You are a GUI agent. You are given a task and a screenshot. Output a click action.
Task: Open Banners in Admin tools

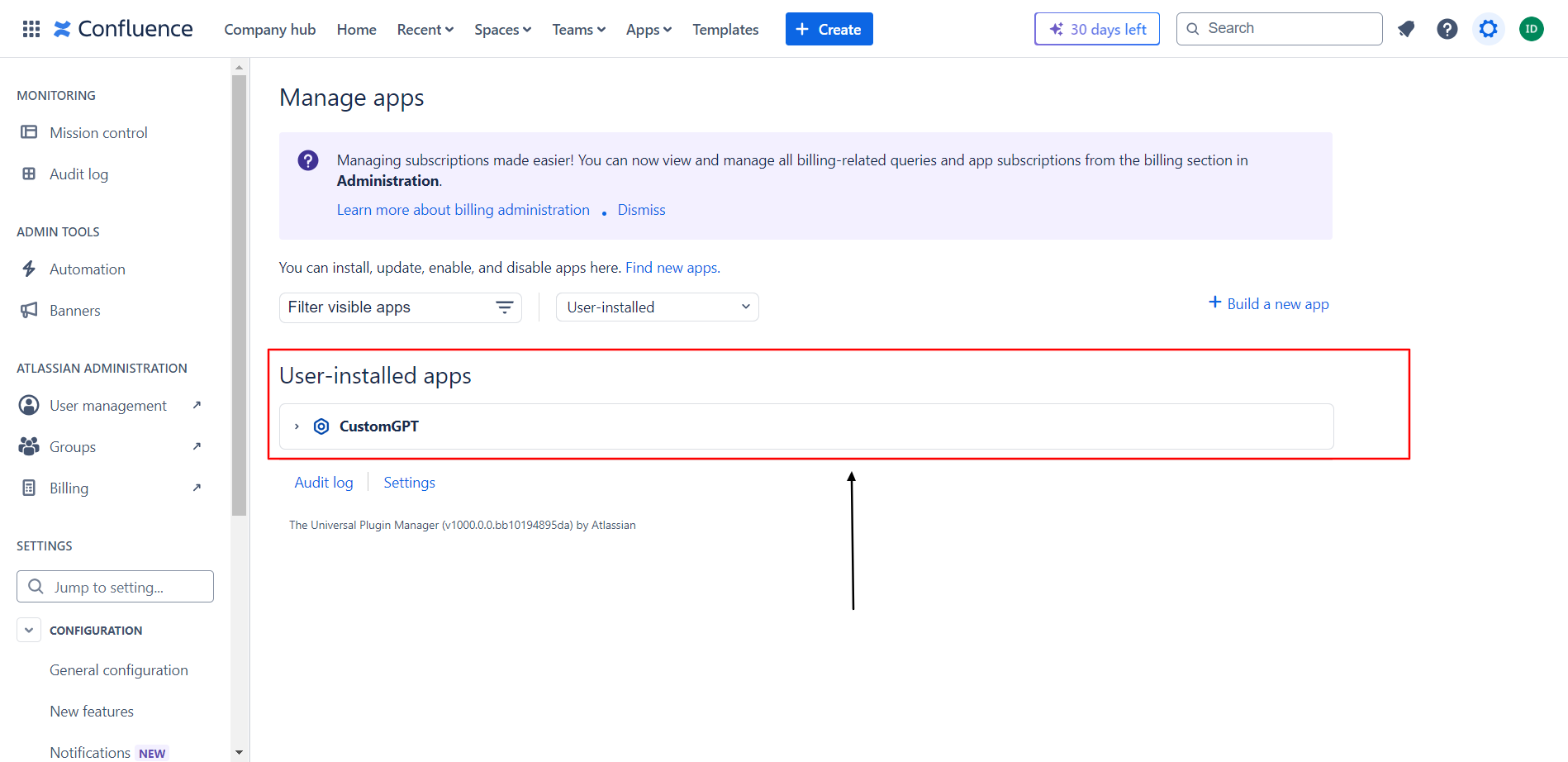(75, 311)
